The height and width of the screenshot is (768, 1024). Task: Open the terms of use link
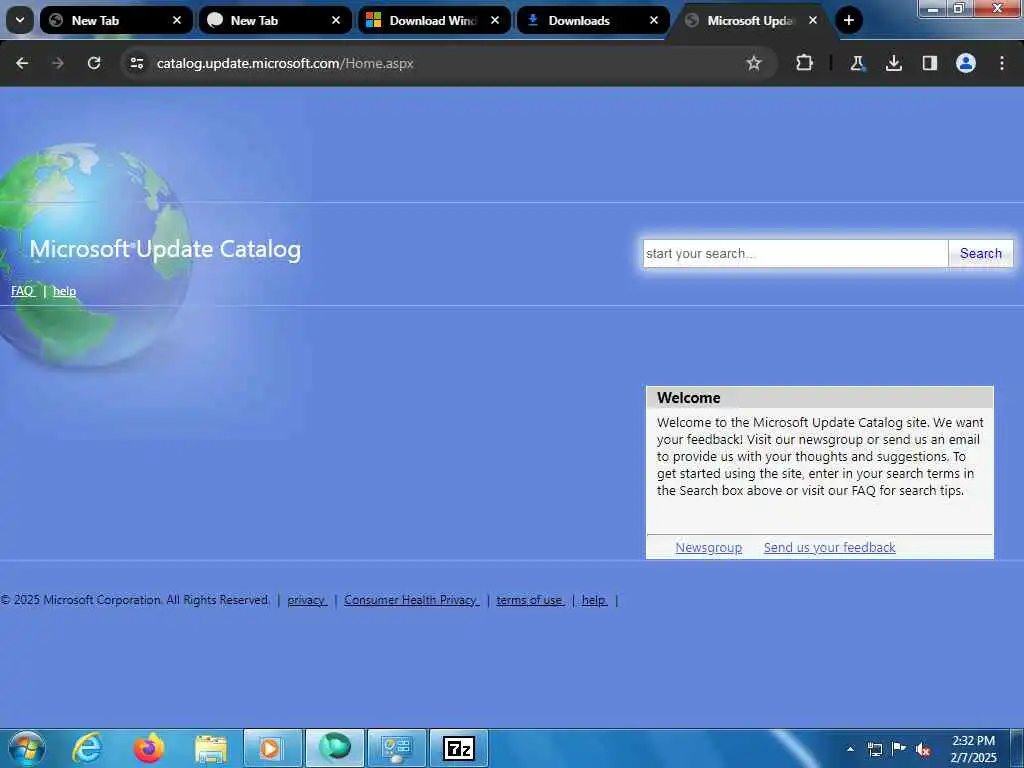pyautogui.click(x=530, y=600)
